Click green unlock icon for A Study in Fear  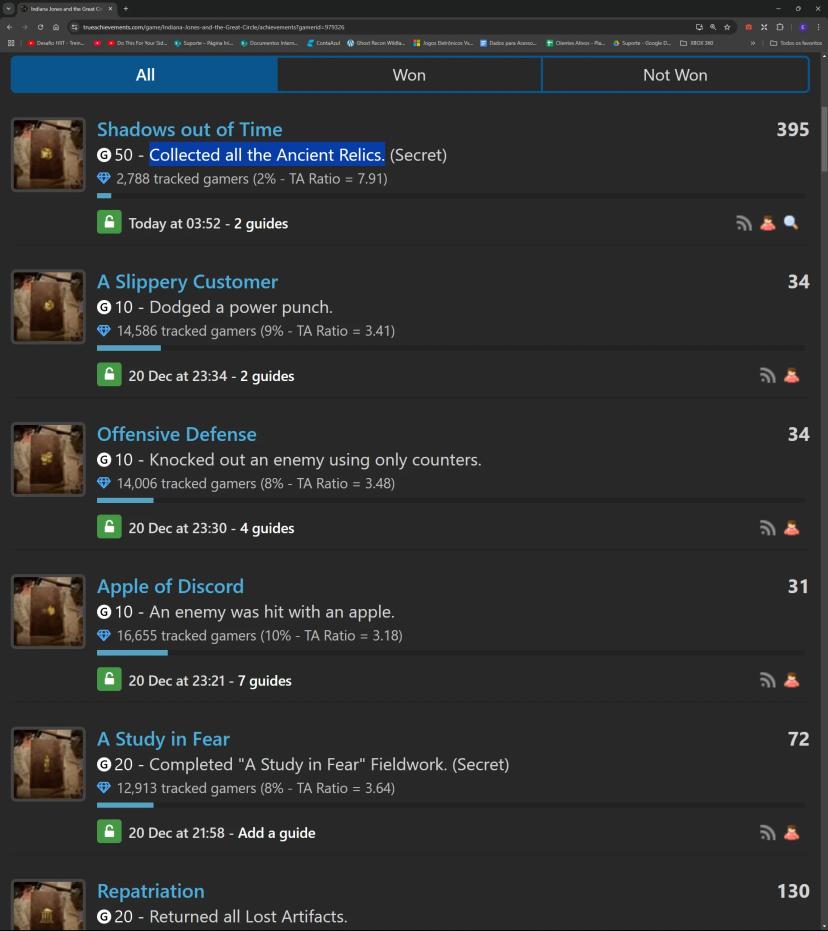click(x=109, y=832)
